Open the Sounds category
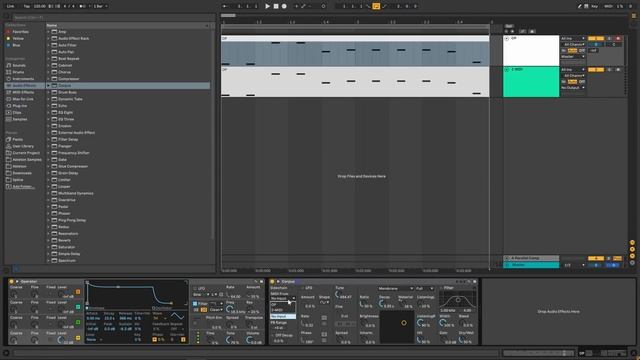The height and width of the screenshot is (360, 640). 19,65
